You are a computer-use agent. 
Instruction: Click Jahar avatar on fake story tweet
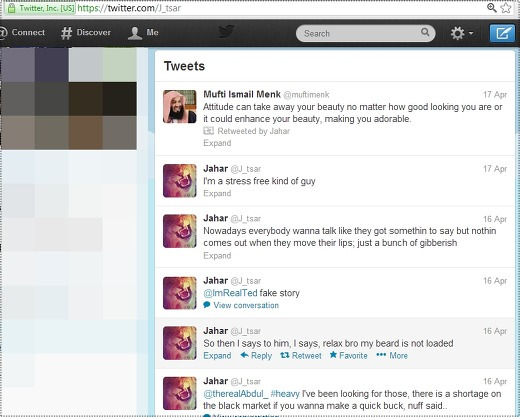click(x=180, y=293)
